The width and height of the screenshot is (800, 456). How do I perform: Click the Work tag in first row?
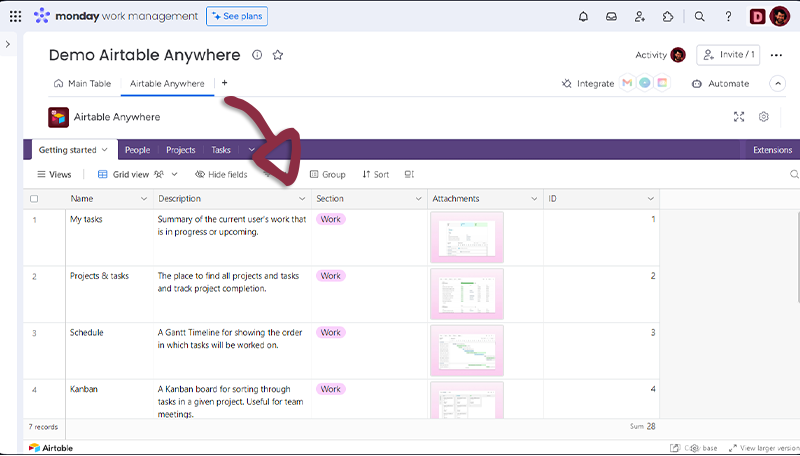[330, 219]
